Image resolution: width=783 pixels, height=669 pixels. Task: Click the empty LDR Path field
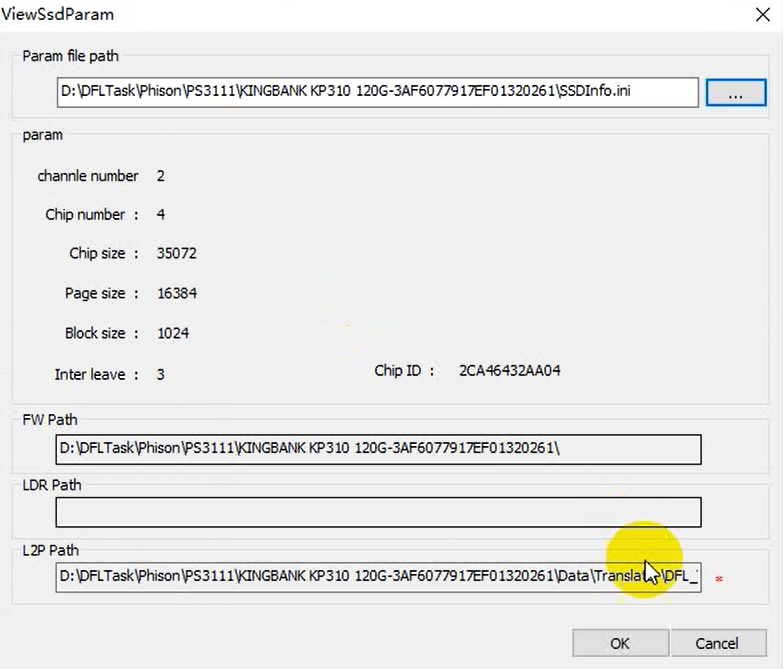378,513
